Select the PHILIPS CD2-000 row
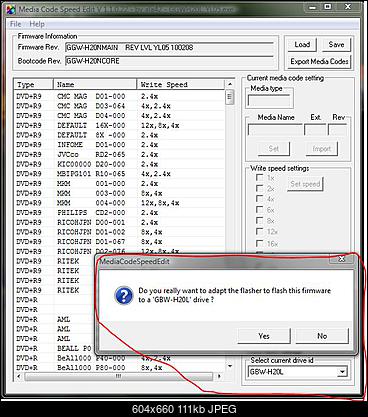368x417 pixels. click(x=119, y=212)
